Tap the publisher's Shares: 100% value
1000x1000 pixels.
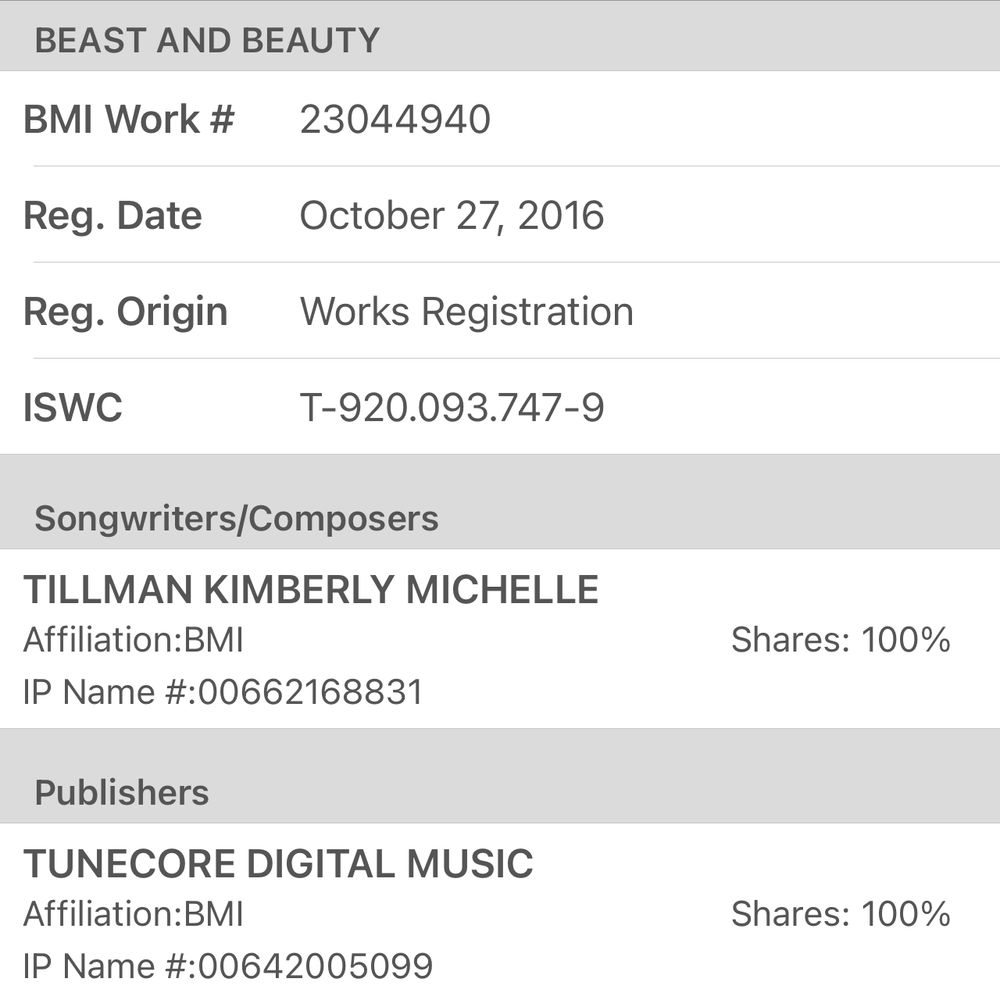[840, 914]
